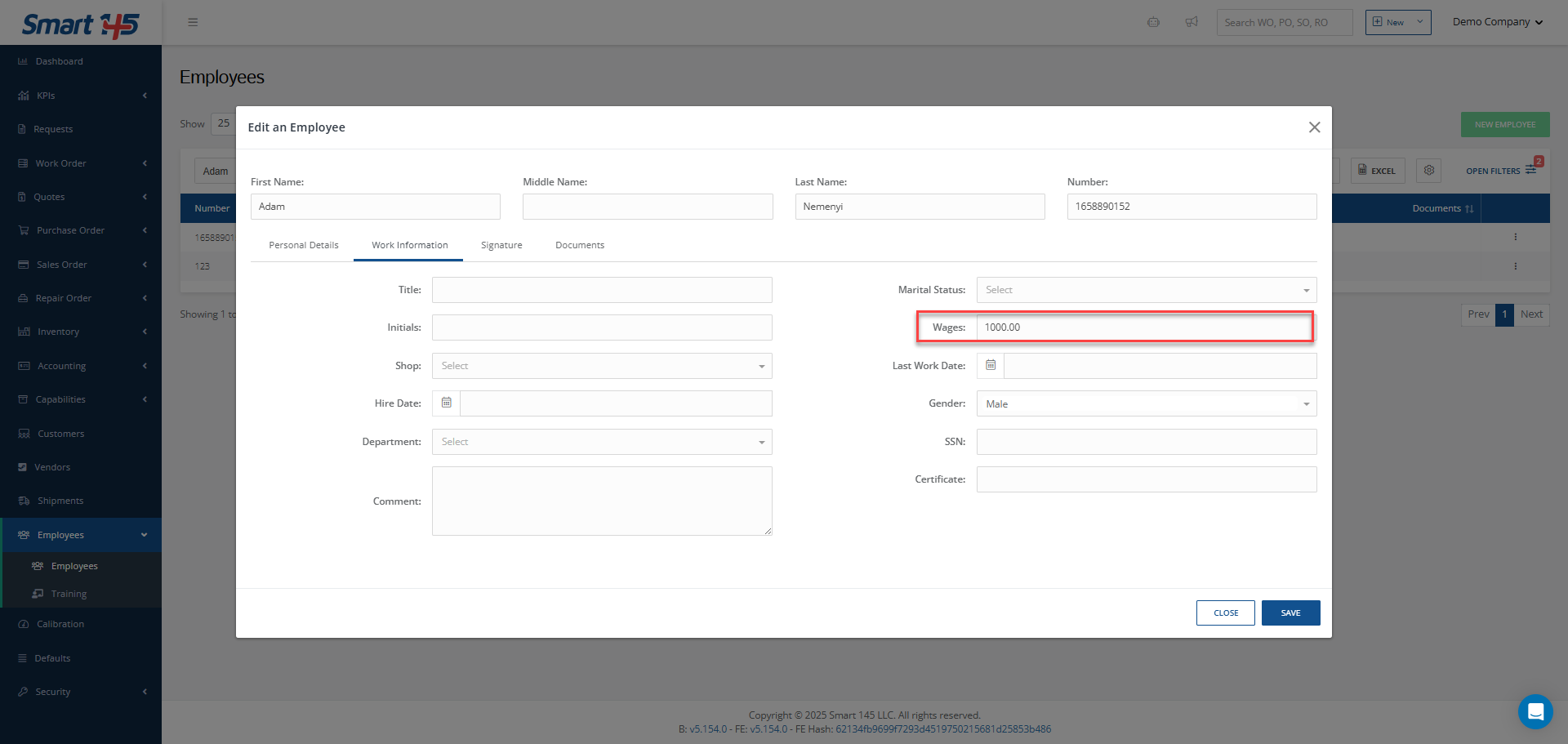The image size is (1568, 744).
Task: Click the printer icon in top bar
Action: click(1153, 22)
